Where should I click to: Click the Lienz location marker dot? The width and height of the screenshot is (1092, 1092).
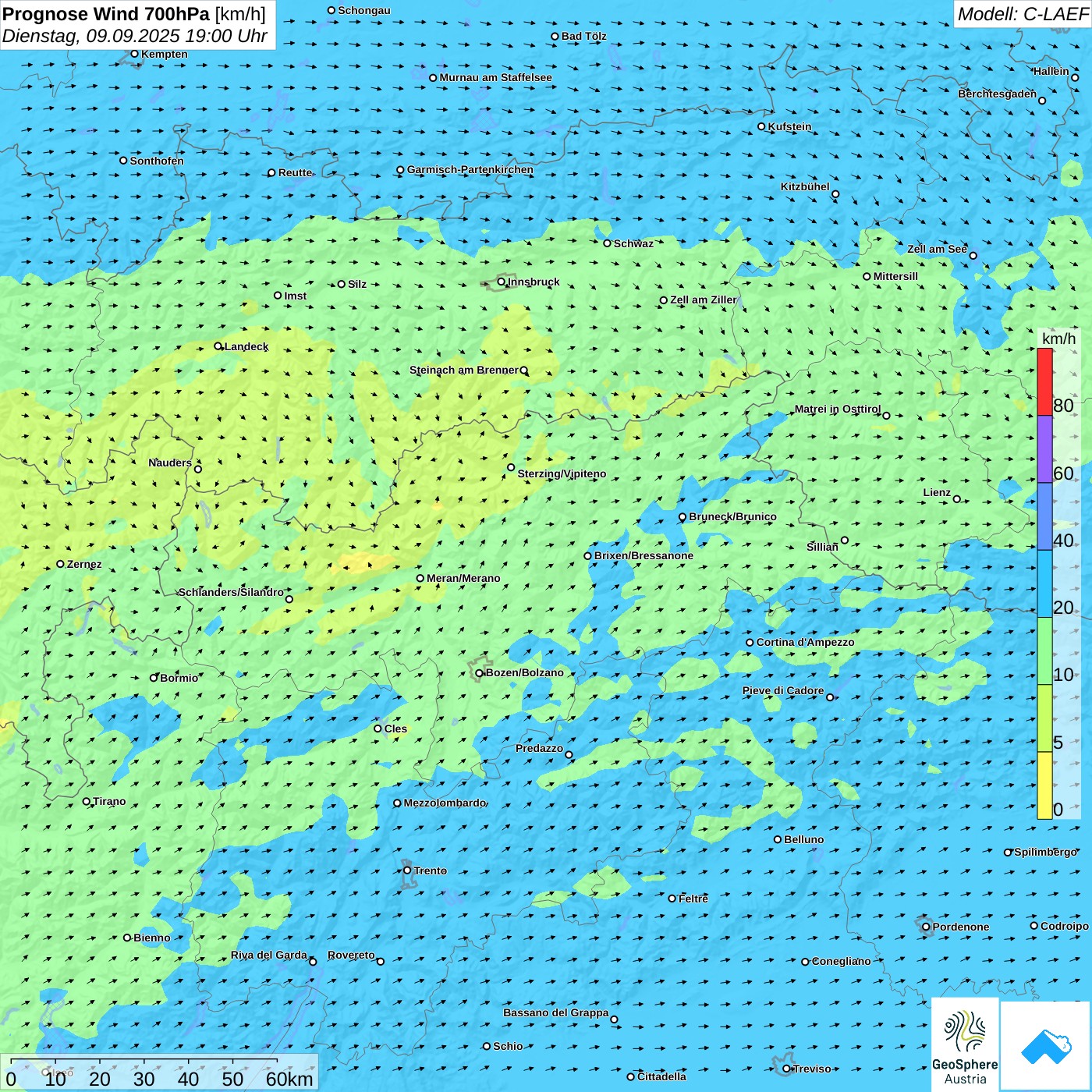pos(957,498)
